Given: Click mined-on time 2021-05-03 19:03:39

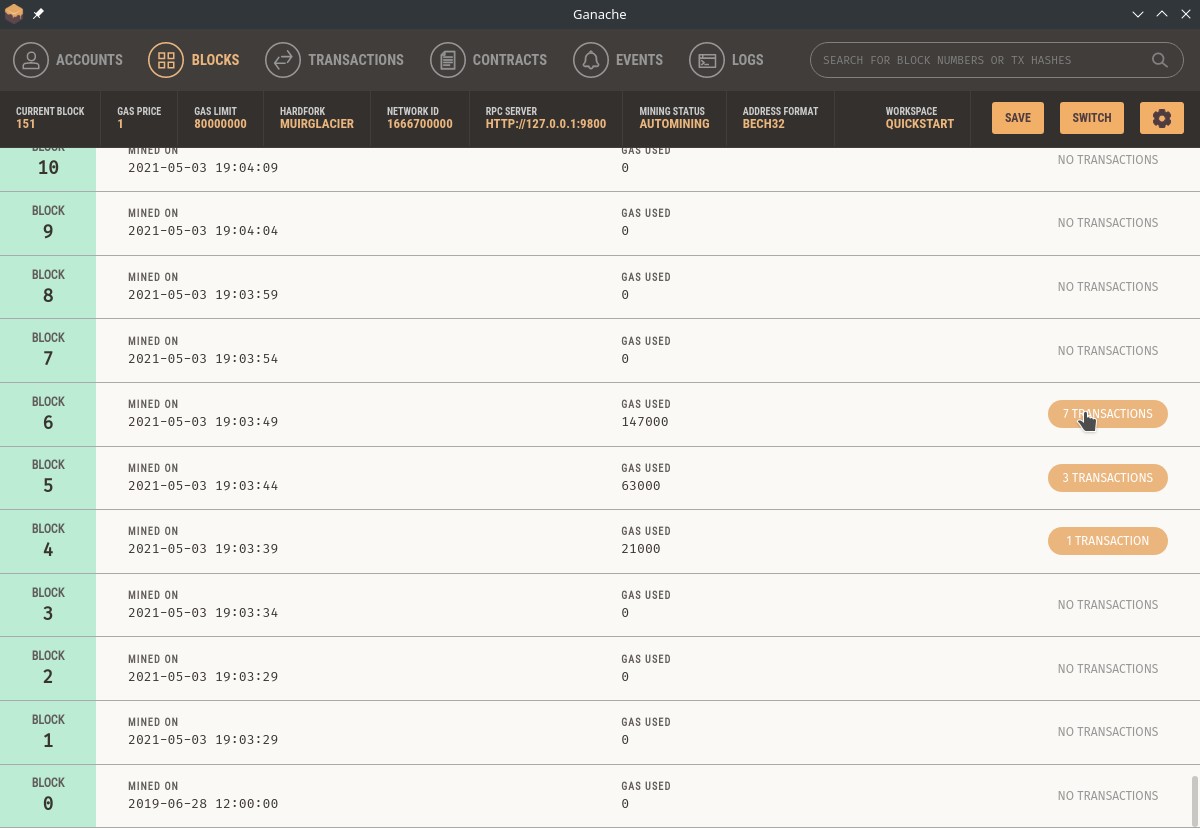Looking at the screenshot, I should (203, 549).
